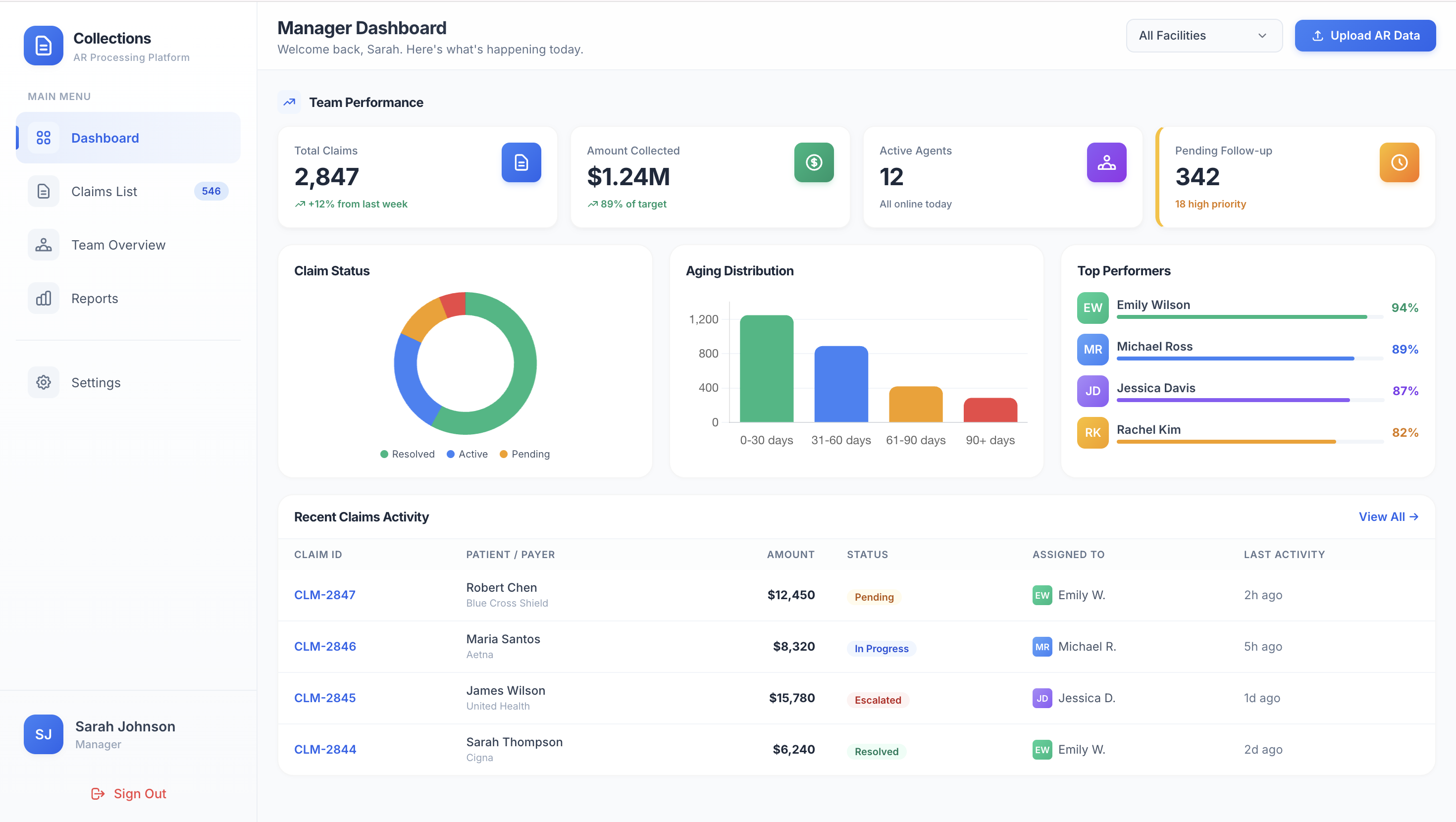Toggle the Pending legend item in Claim Status

coord(524,454)
